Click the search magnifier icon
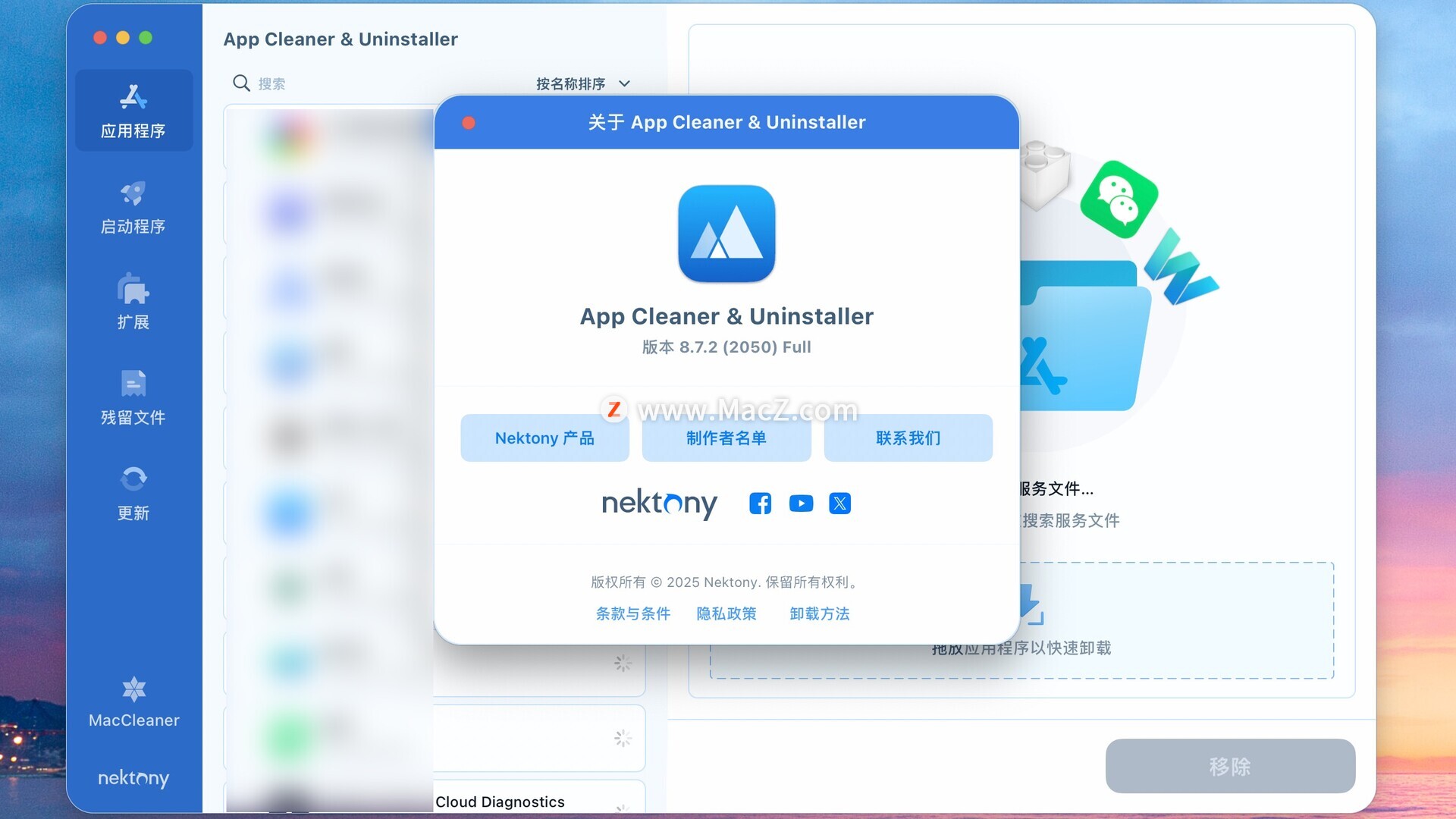Screen dimensions: 1456x819 [241, 83]
